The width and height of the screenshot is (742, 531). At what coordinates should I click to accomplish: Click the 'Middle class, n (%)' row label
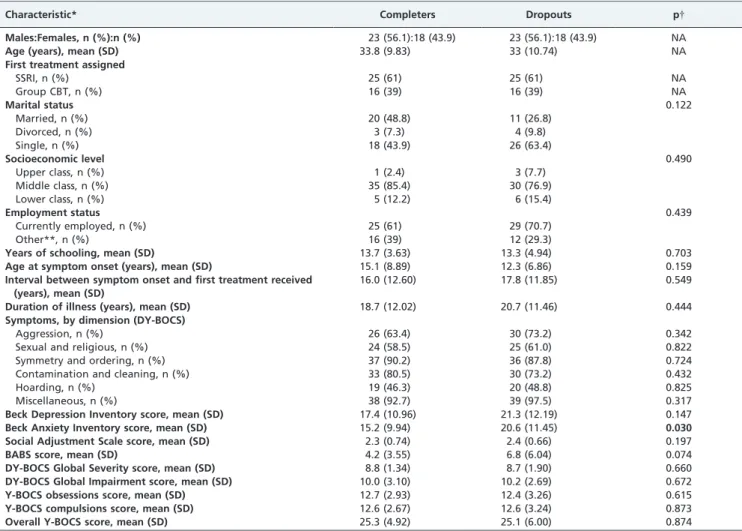62,186
